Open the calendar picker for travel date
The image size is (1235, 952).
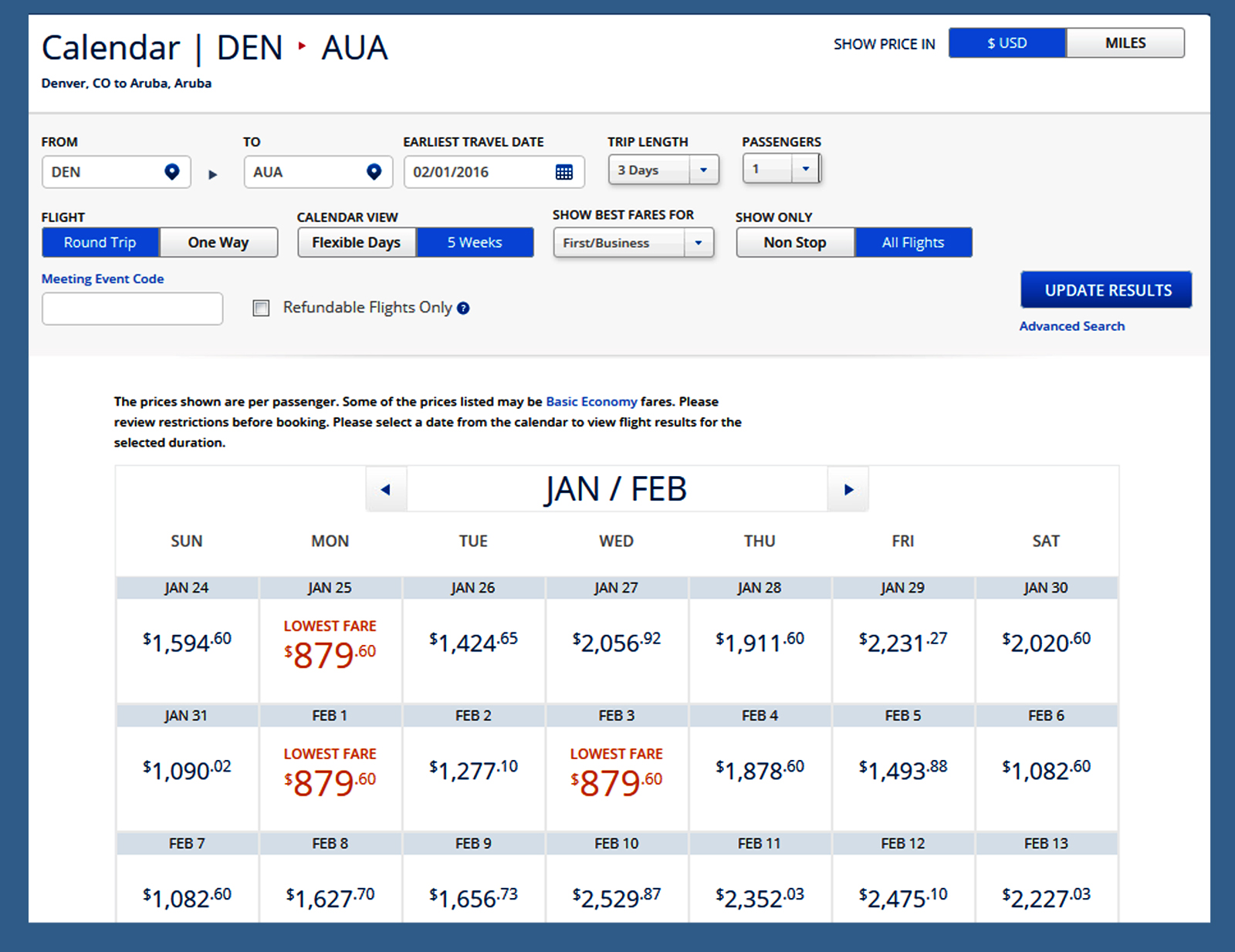click(x=564, y=172)
